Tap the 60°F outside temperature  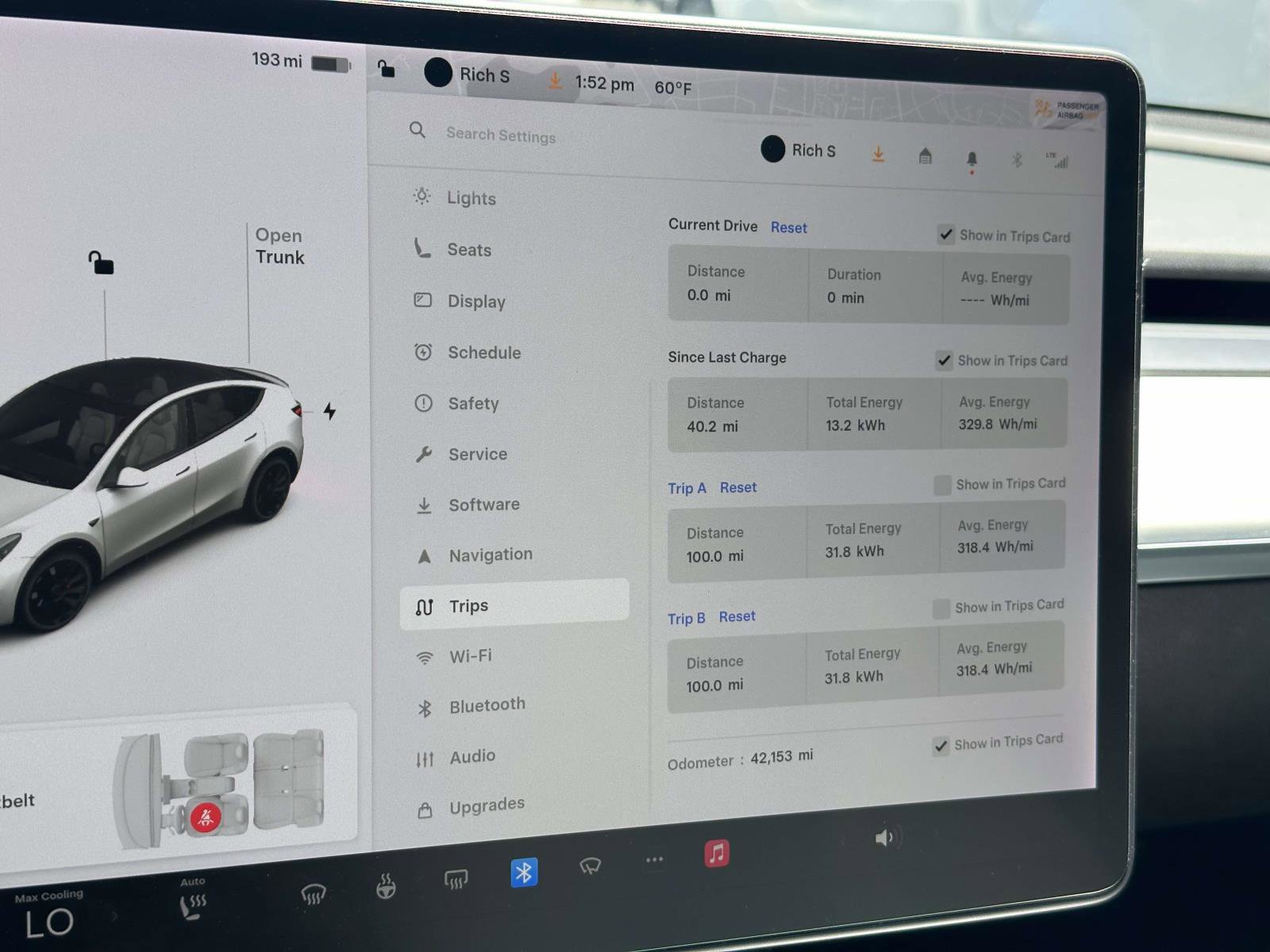point(672,87)
